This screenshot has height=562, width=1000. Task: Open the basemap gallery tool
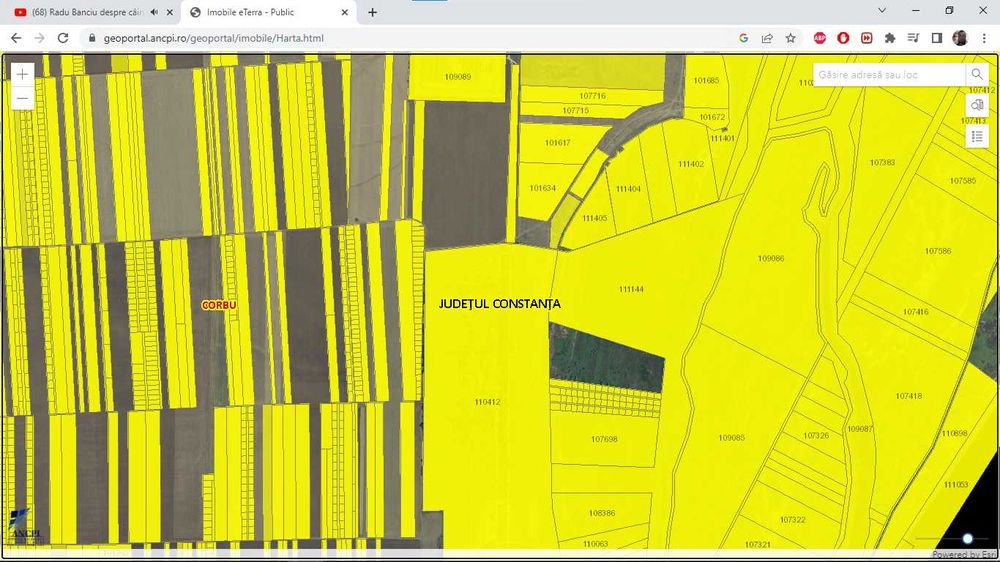pyautogui.click(x=977, y=105)
